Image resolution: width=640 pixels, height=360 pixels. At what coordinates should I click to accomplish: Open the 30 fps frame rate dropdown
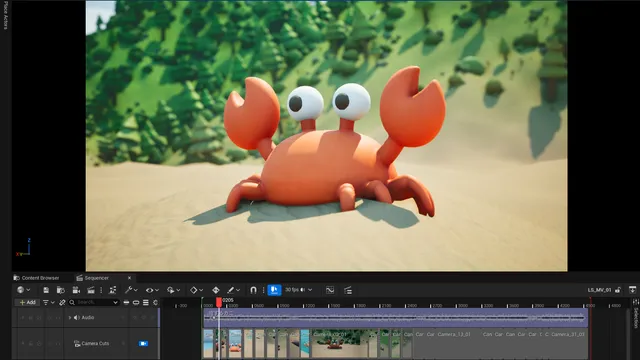pos(298,290)
